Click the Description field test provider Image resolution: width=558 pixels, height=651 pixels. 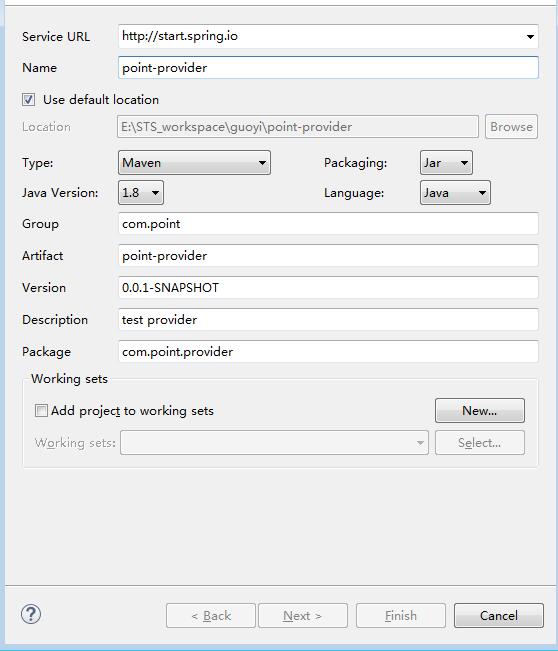[x=328, y=320]
